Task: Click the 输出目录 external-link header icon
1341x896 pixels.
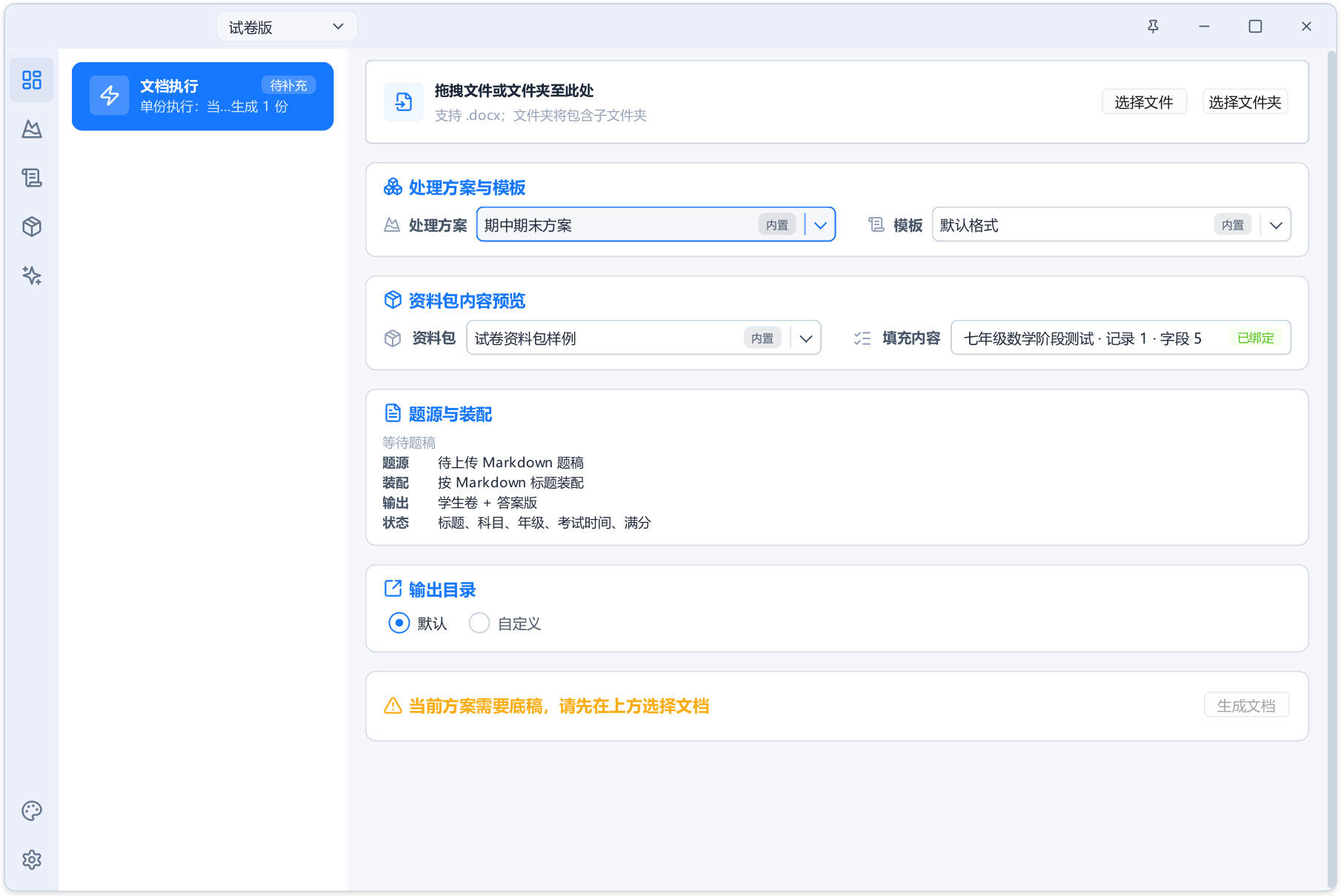Action: (393, 589)
